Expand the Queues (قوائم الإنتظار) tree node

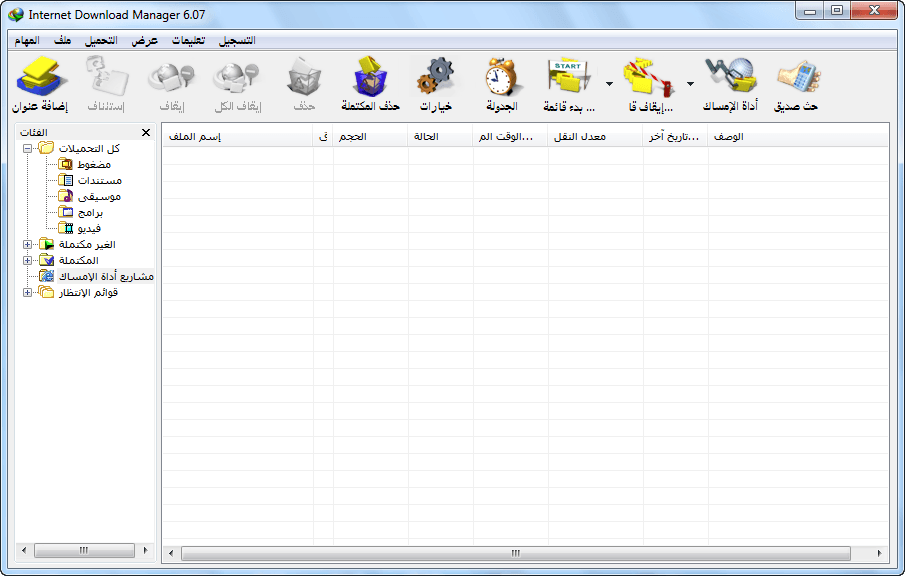pos(27,293)
